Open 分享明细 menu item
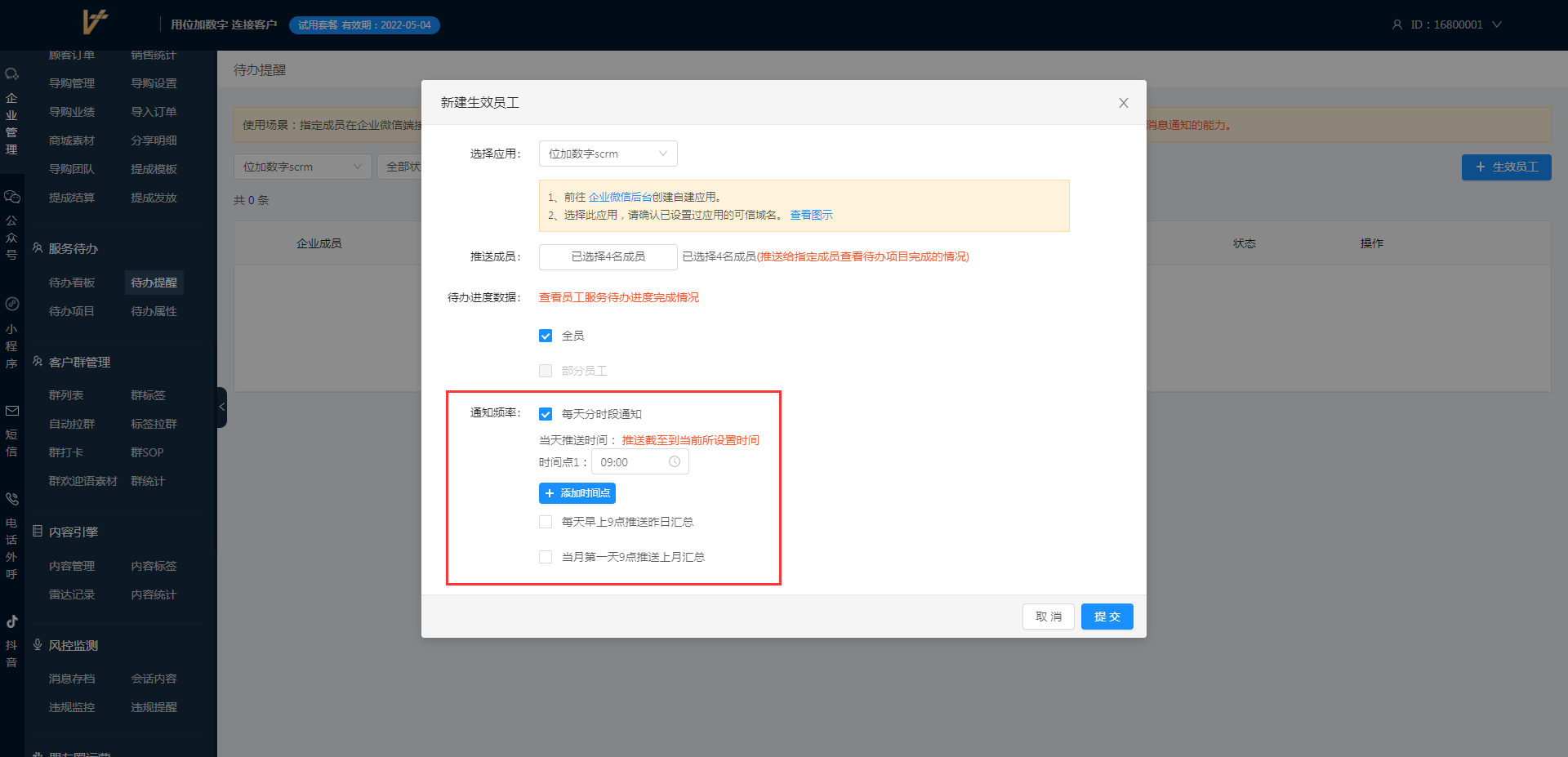1568x757 pixels. 154,140
